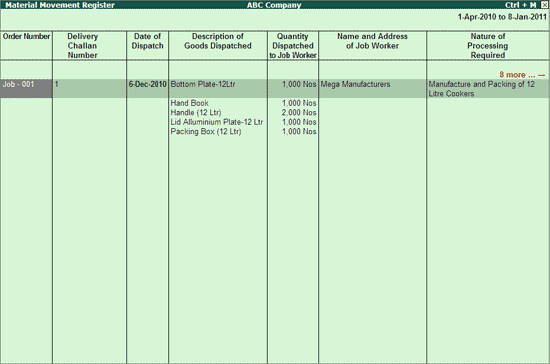Click the Manufacture and Packing of 12 Litre Cookers text
Screen dimensions: 550x364
tap(481, 89)
